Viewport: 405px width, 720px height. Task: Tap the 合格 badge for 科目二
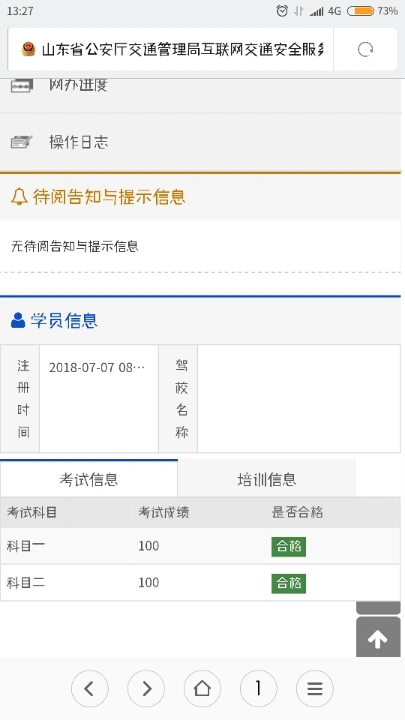pyautogui.click(x=288, y=583)
